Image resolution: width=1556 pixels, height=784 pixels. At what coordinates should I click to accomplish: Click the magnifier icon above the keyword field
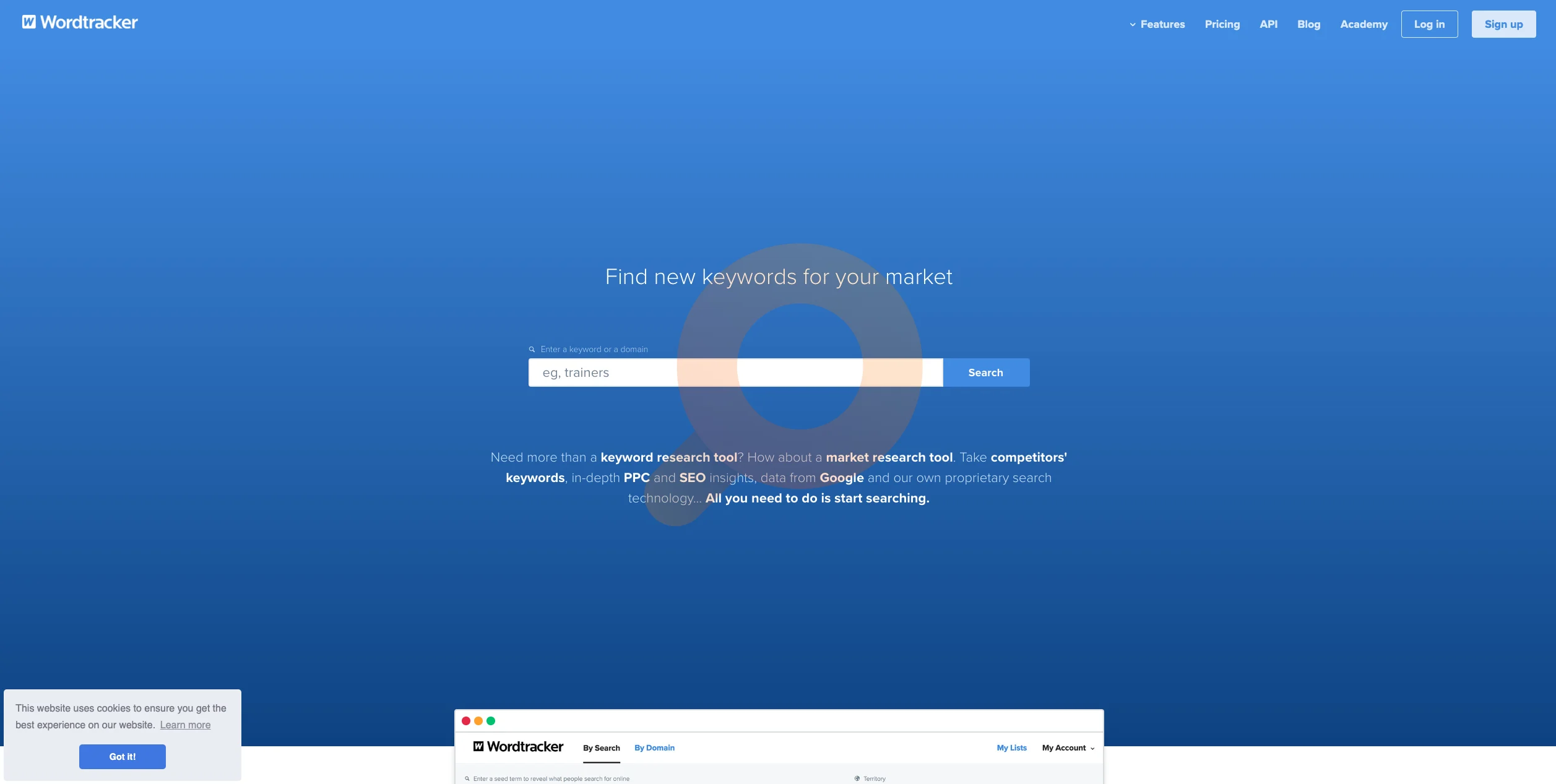click(532, 350)
